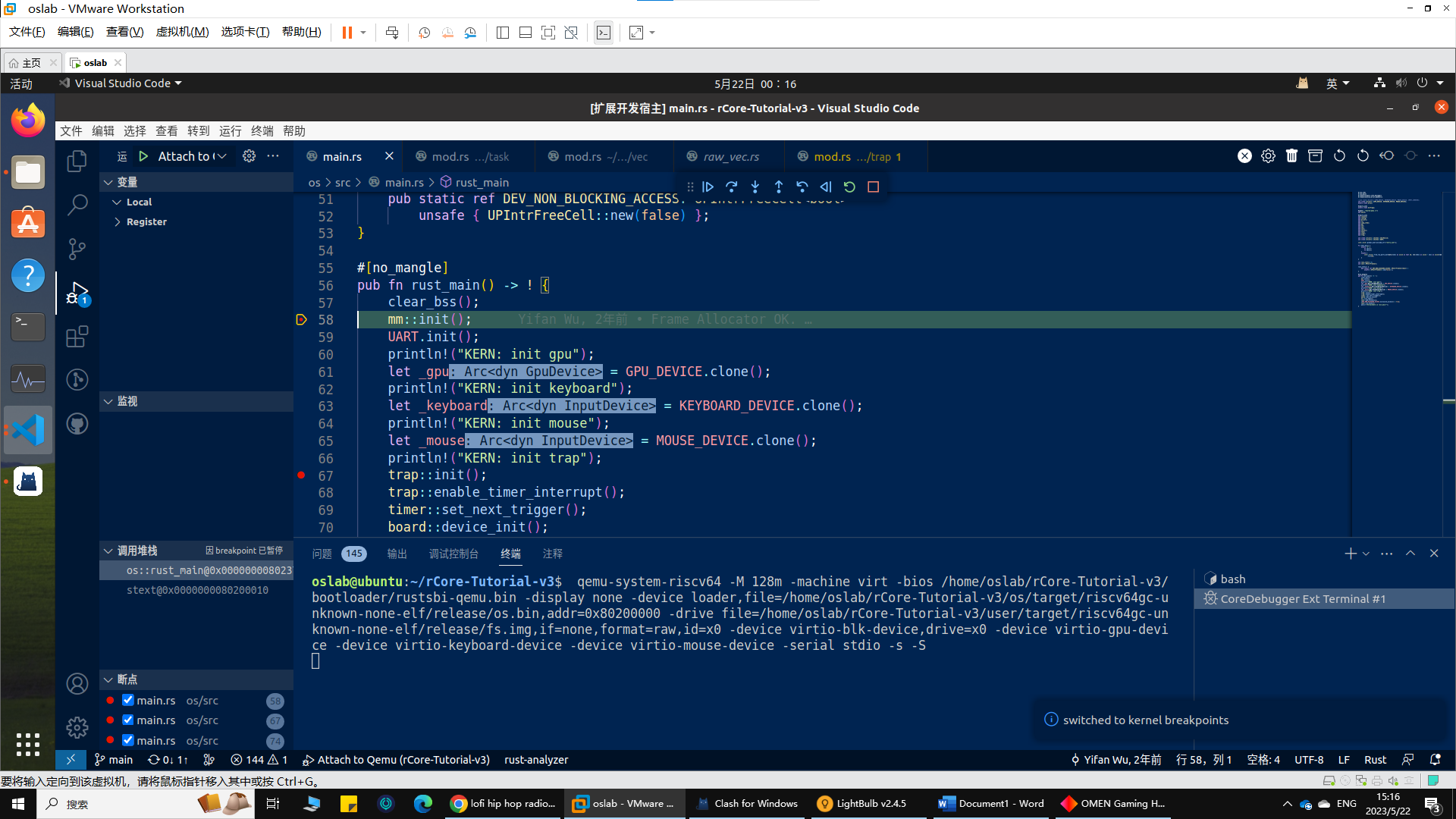This screenshot has height=819, width=1456.
Task: Open Files from the Ubuntu dock
Action: click(x=28, y=173)
